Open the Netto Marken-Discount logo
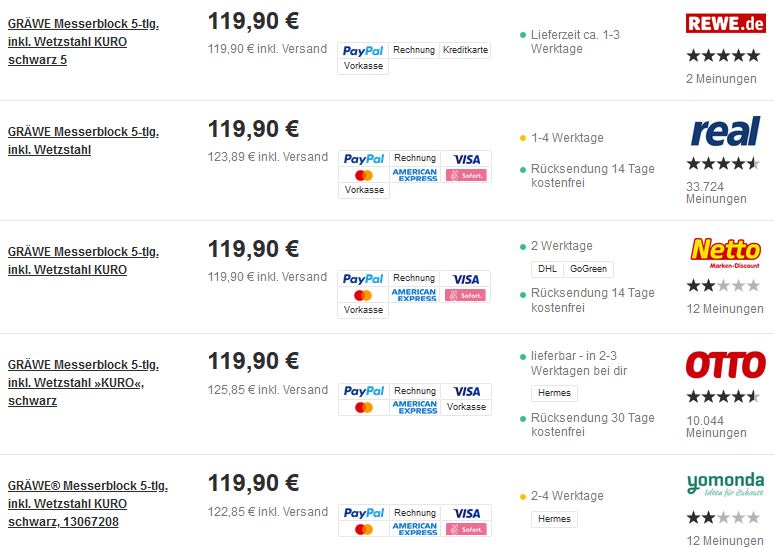The width and height of the screenshot is (774, 548). coord(725,253)
